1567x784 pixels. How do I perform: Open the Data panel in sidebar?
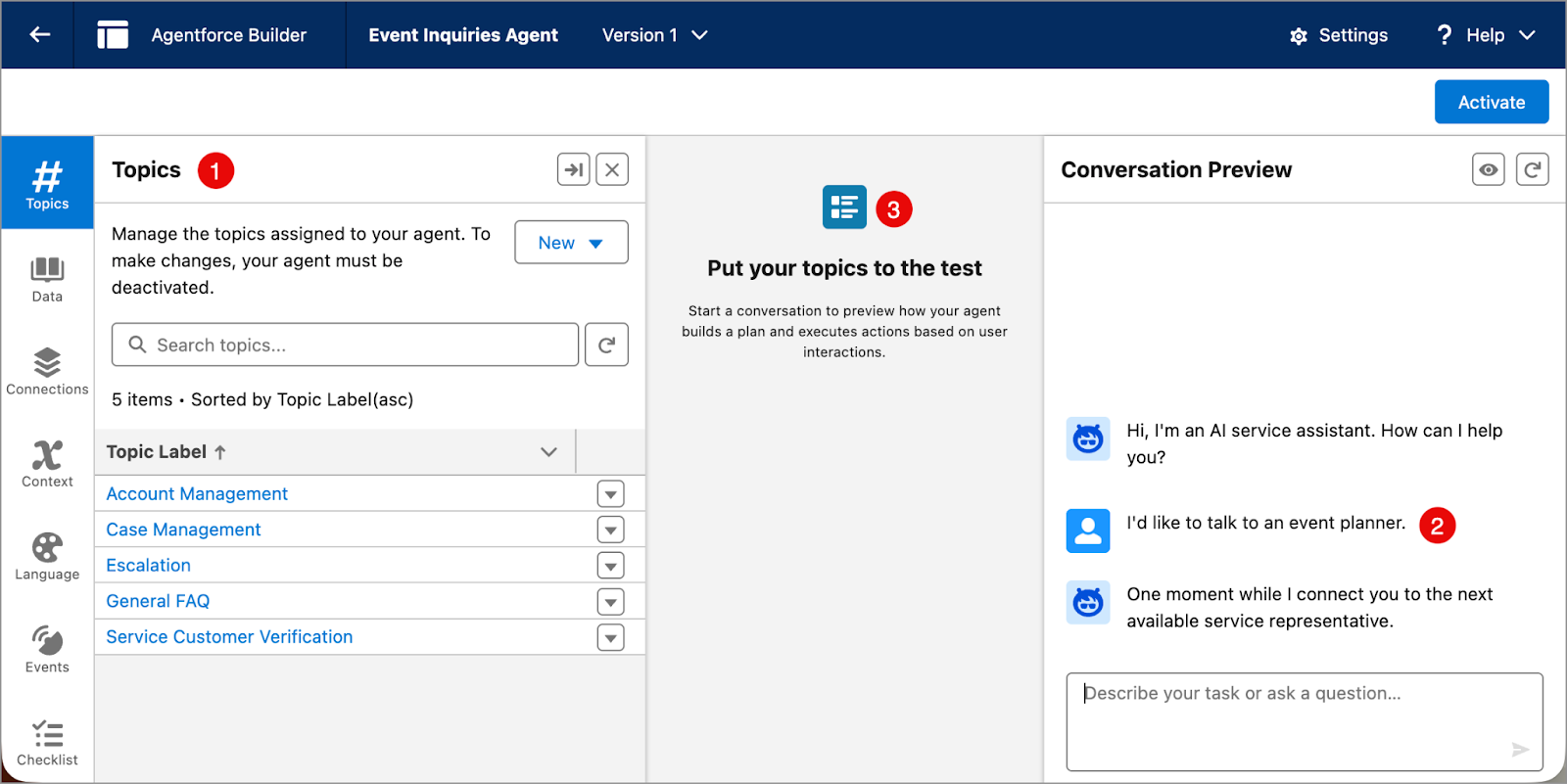(47, 280)
